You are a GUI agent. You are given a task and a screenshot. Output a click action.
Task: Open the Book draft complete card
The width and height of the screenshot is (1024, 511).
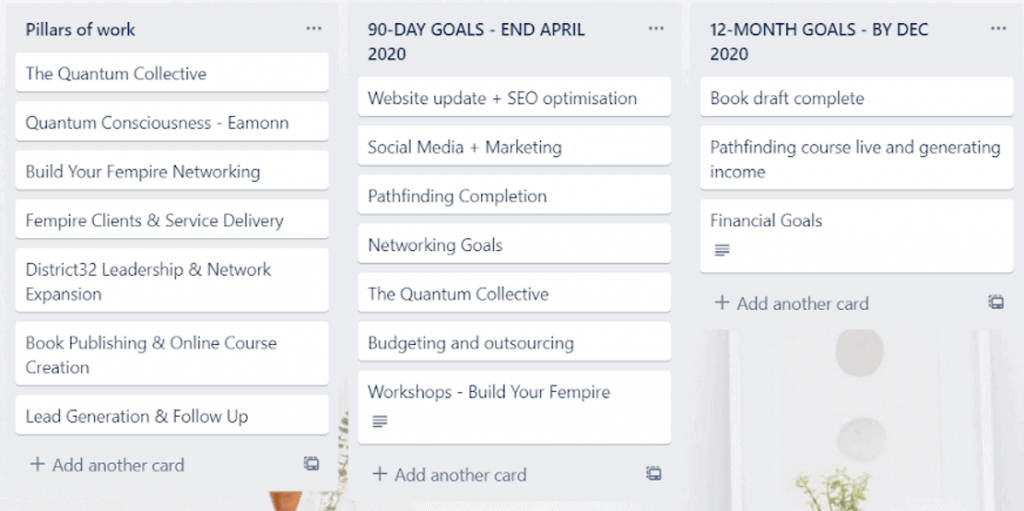point(856,97)
